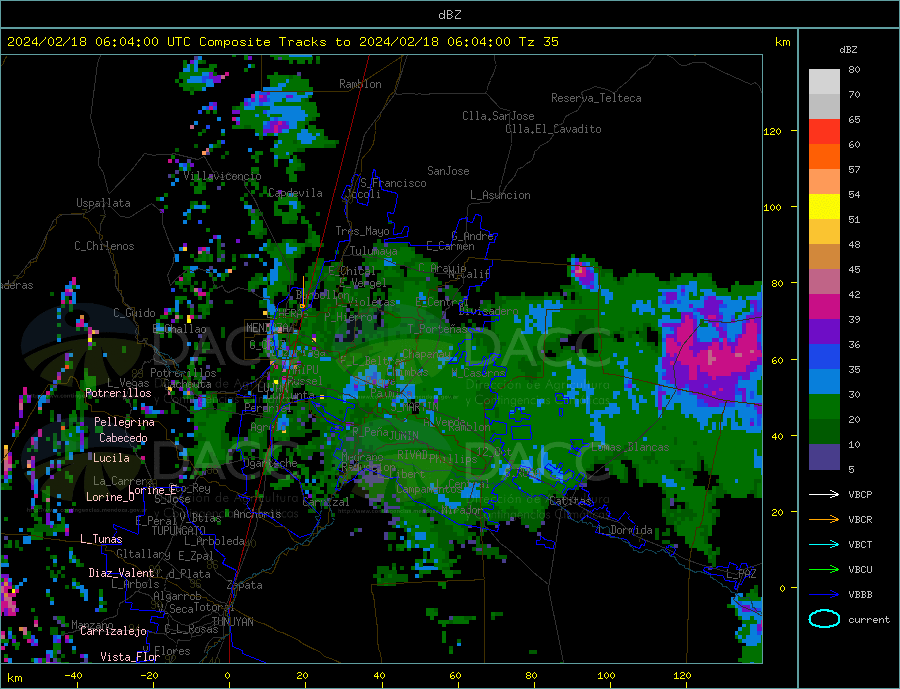This screenshot has width=900, height=689.
Task: Click the 'Tres_Mayo' map label
Action: pyautogui.click(x=362, y=231)
